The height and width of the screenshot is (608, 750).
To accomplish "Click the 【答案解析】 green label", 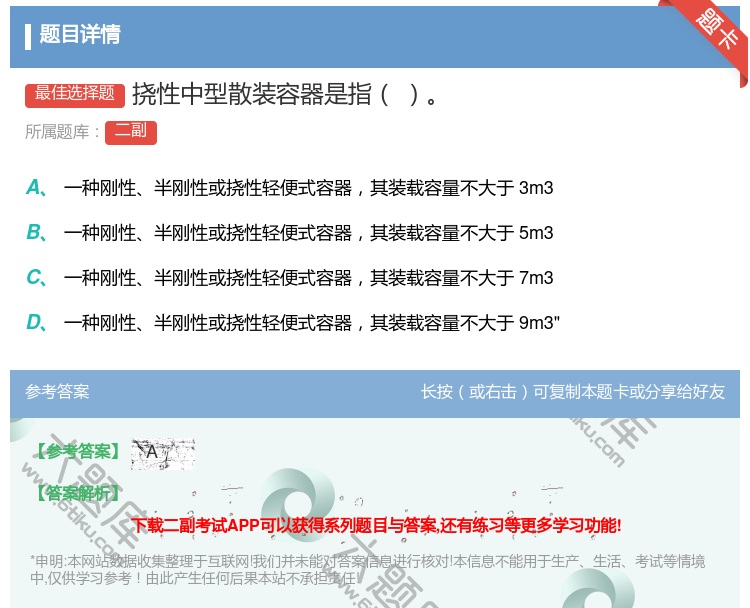I will [x=77, y=493].
